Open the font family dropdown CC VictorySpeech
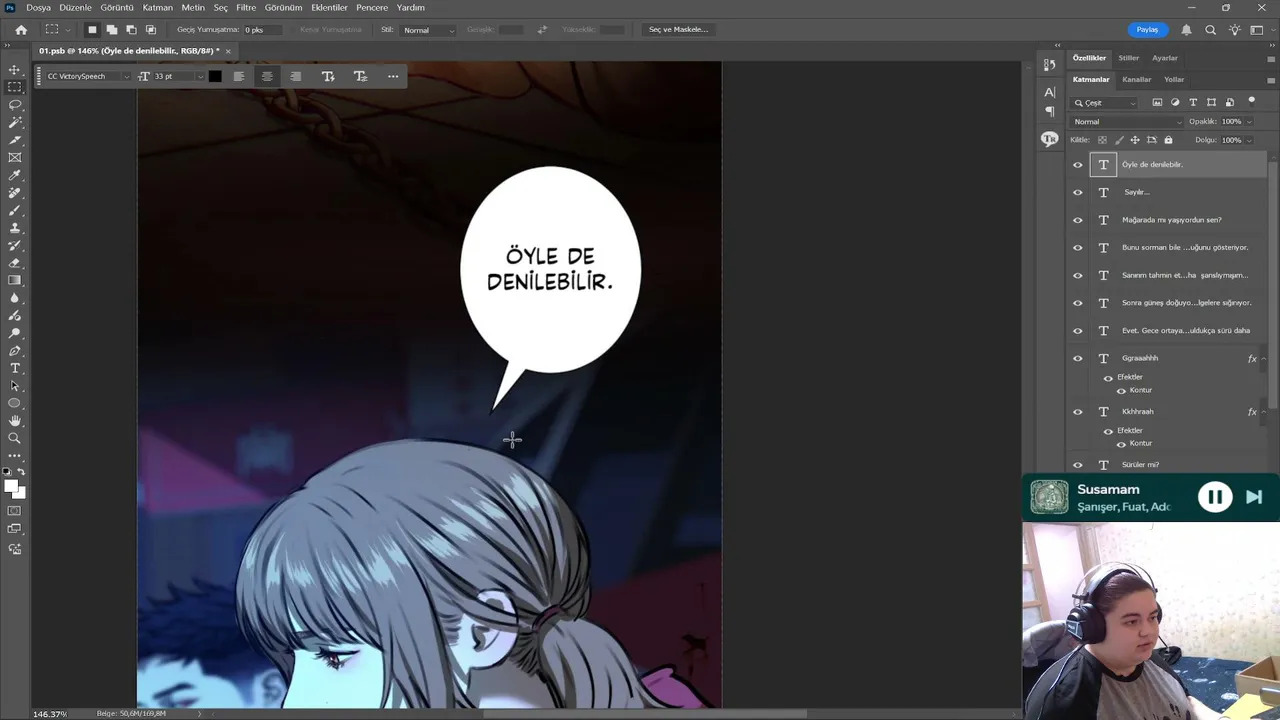 [x=87, y=76]
